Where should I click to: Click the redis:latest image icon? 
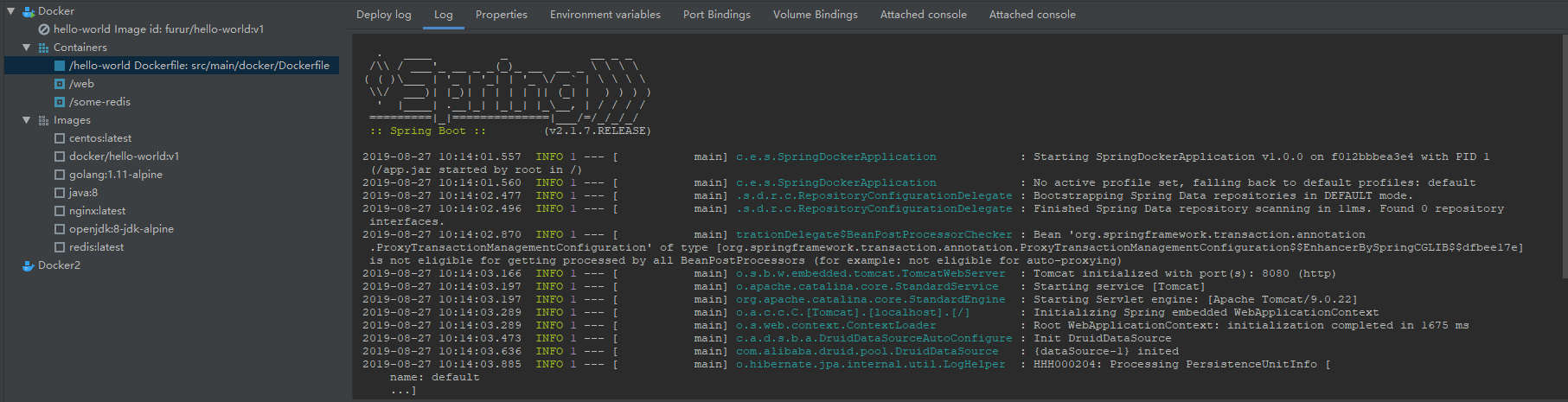(x=60, y=247)
